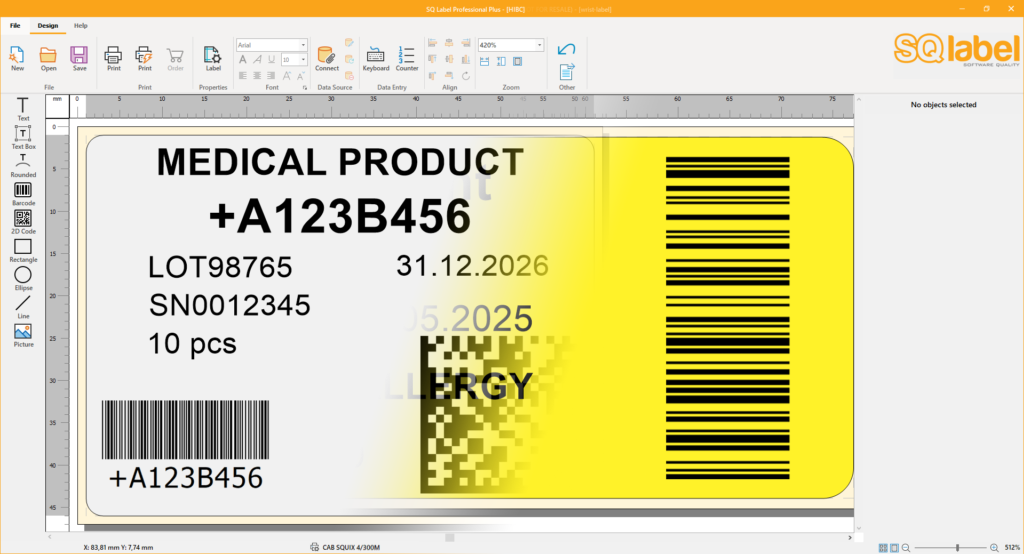Toggle Italic font style
Viewport: 1024px width, 554px height.
pos(257,60)
